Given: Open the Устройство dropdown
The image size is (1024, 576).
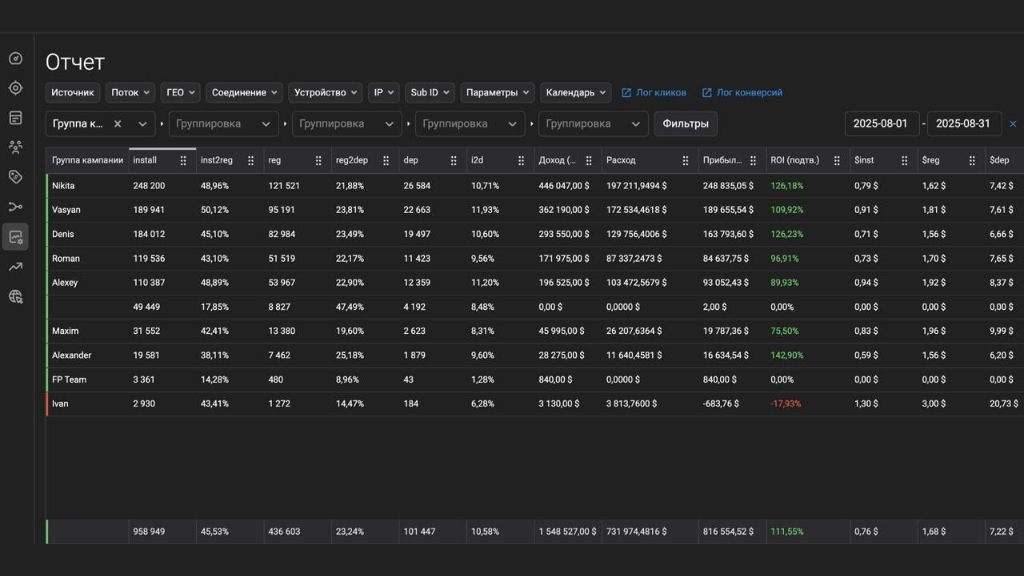Looking at the screenshot, I should coord(325,92).
